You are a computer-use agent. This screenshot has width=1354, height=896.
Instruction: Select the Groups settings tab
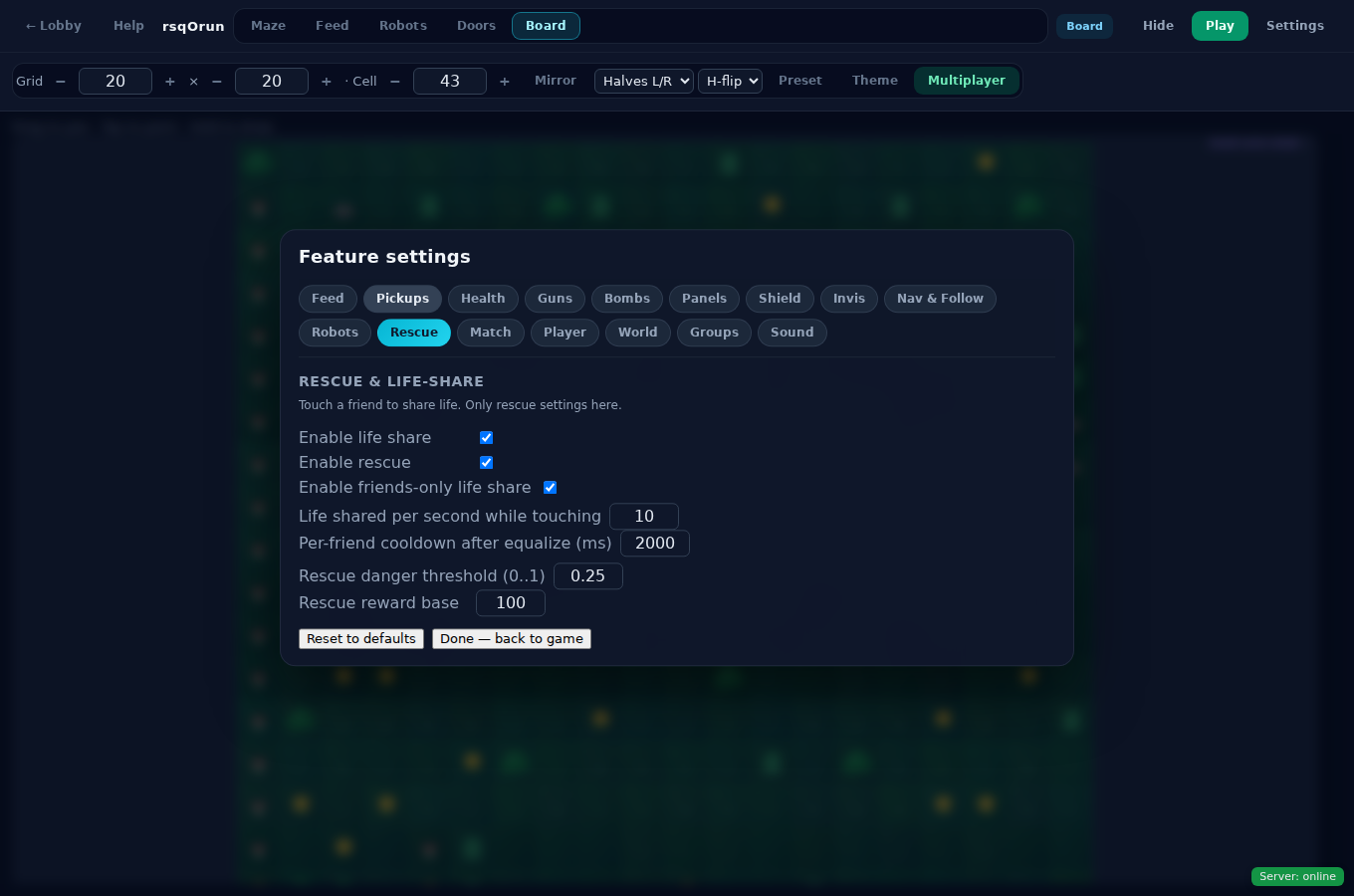tap(714, 333)
